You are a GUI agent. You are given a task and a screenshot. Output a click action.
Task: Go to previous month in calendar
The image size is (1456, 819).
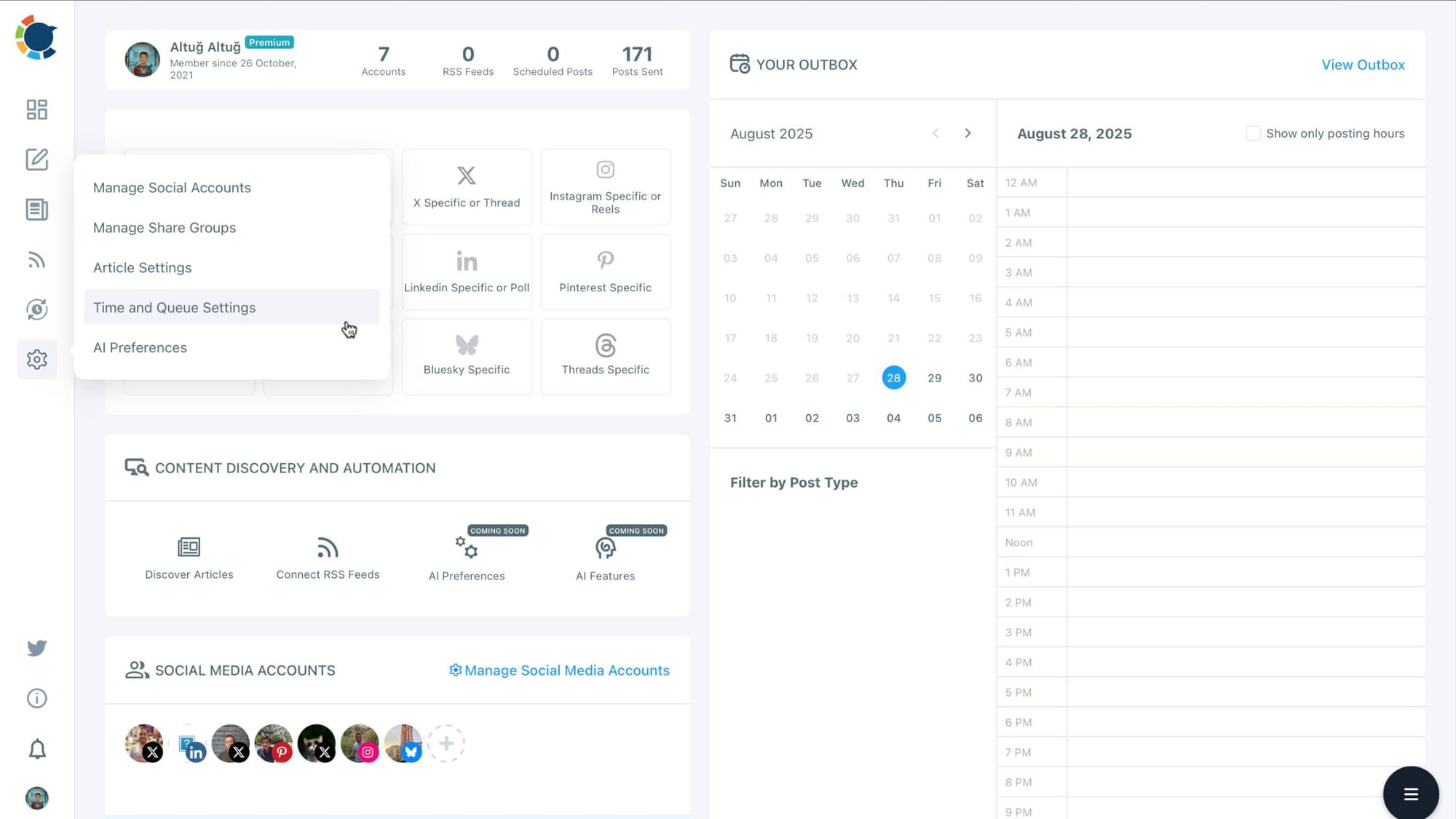coord(935,133)
